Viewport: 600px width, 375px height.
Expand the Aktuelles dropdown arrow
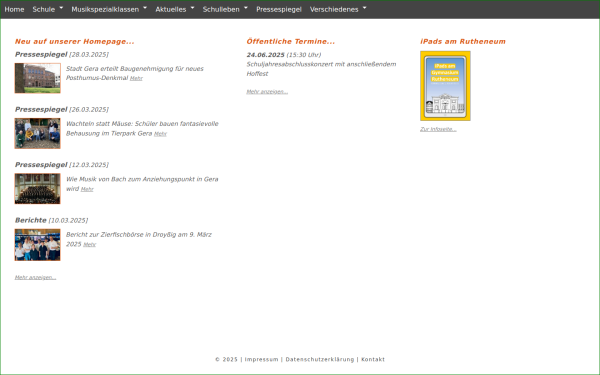[192, 8]
